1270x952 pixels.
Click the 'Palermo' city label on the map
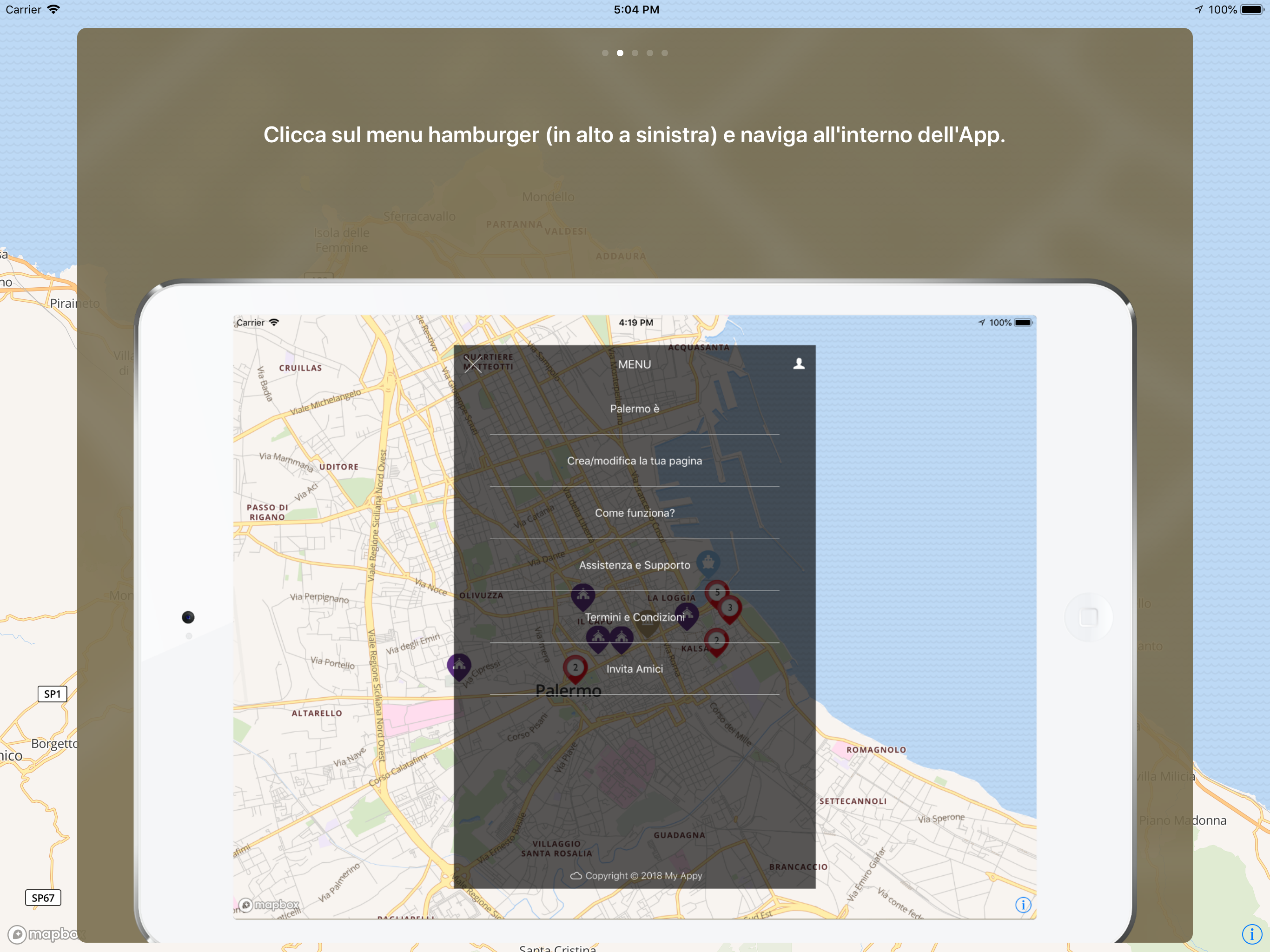click(569, 691)
